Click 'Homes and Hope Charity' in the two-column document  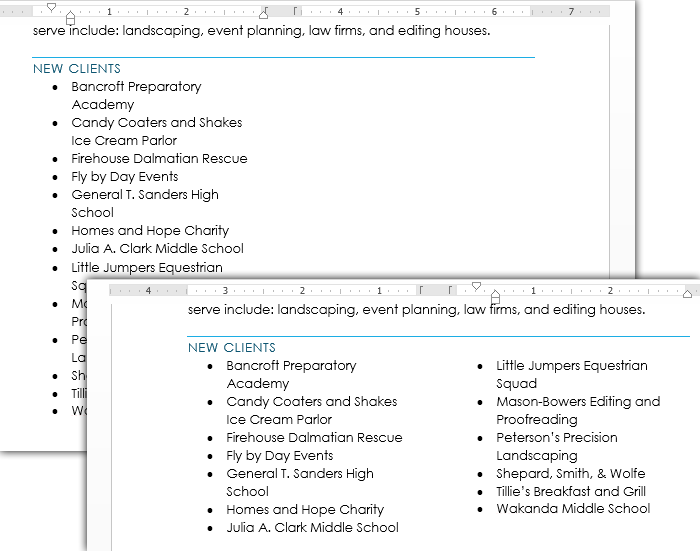point(305,510)
